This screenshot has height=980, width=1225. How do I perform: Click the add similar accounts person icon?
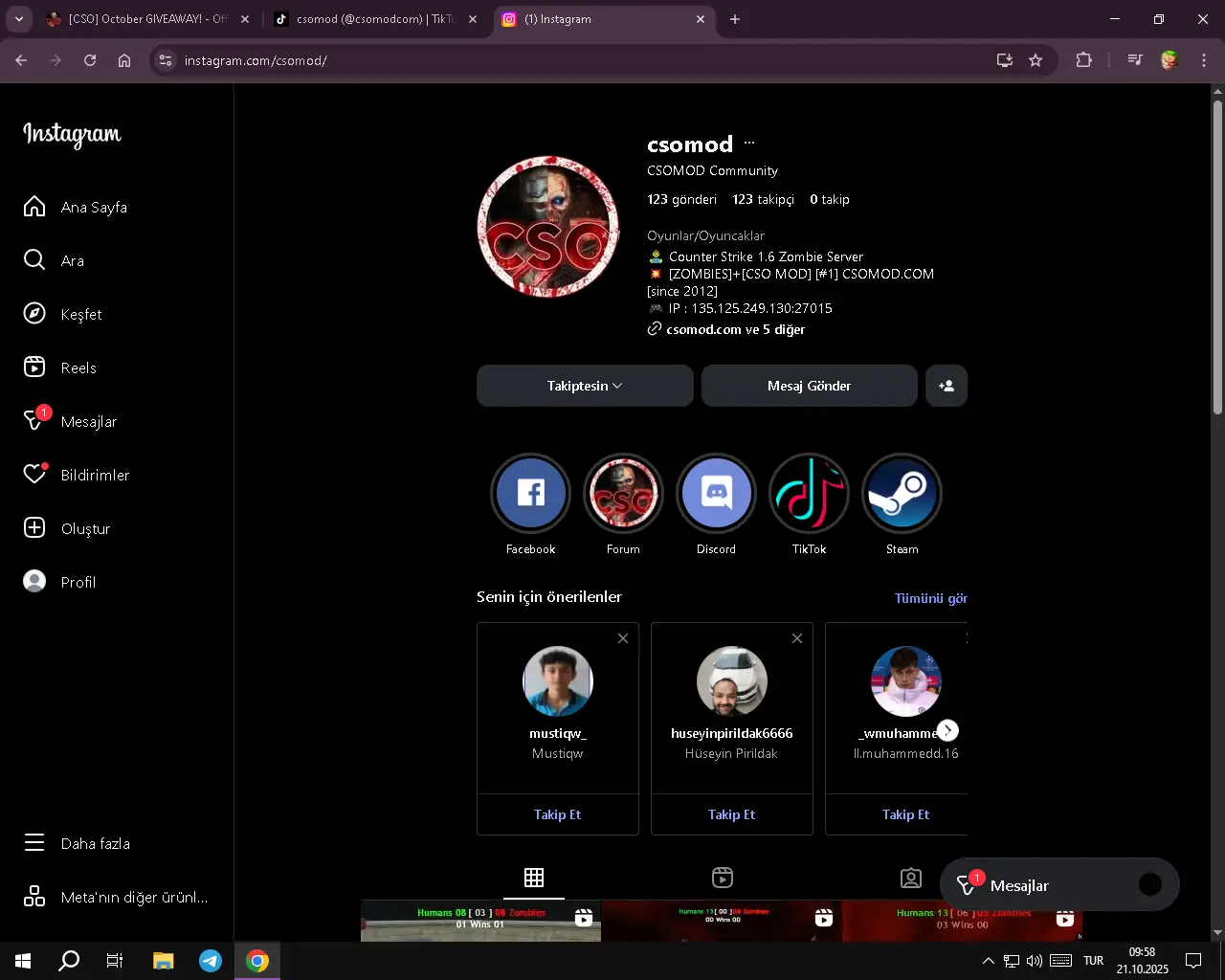click(946, 386)
